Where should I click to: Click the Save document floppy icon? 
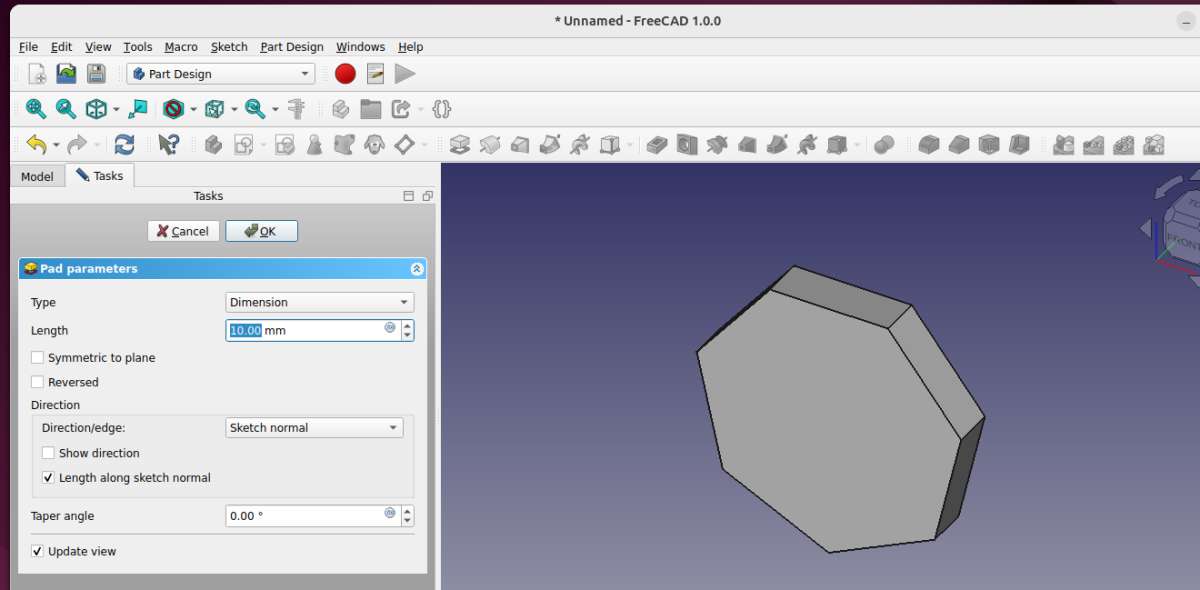(x=96, y=73)
